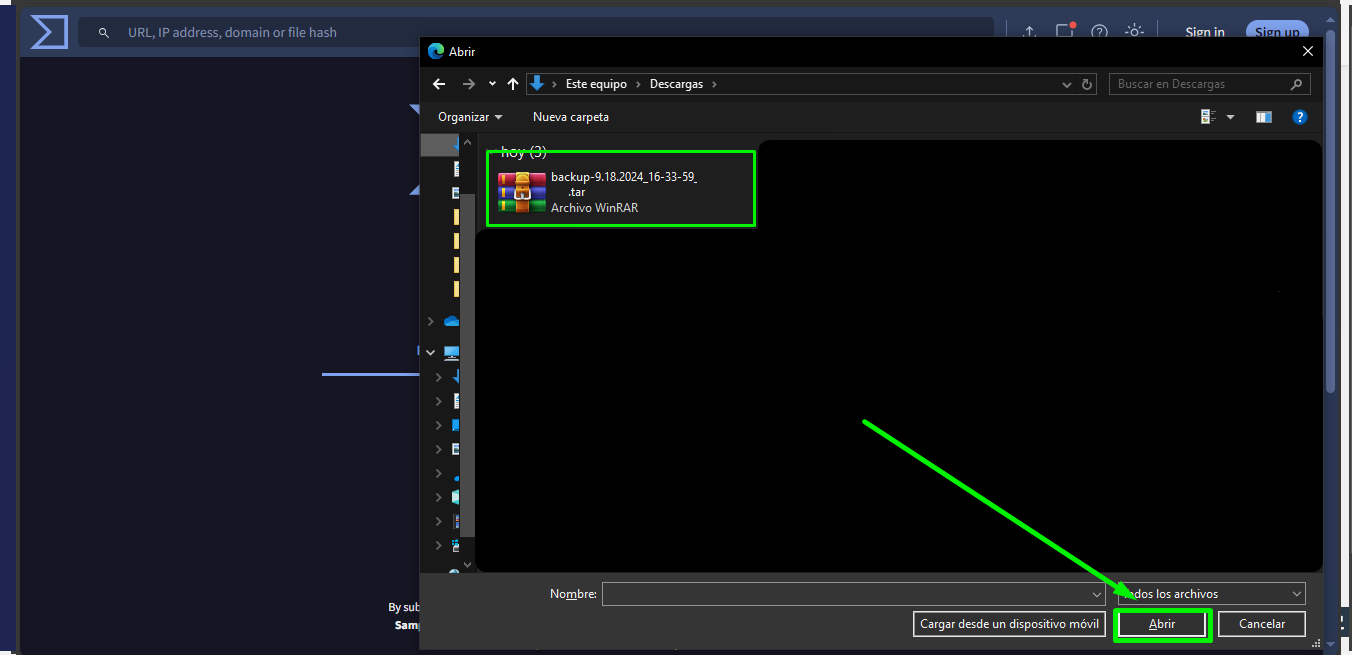The width and height of the screenshot is (1352, 655).
Task: Open the Organizar dropdown menu
Action: 470,117
